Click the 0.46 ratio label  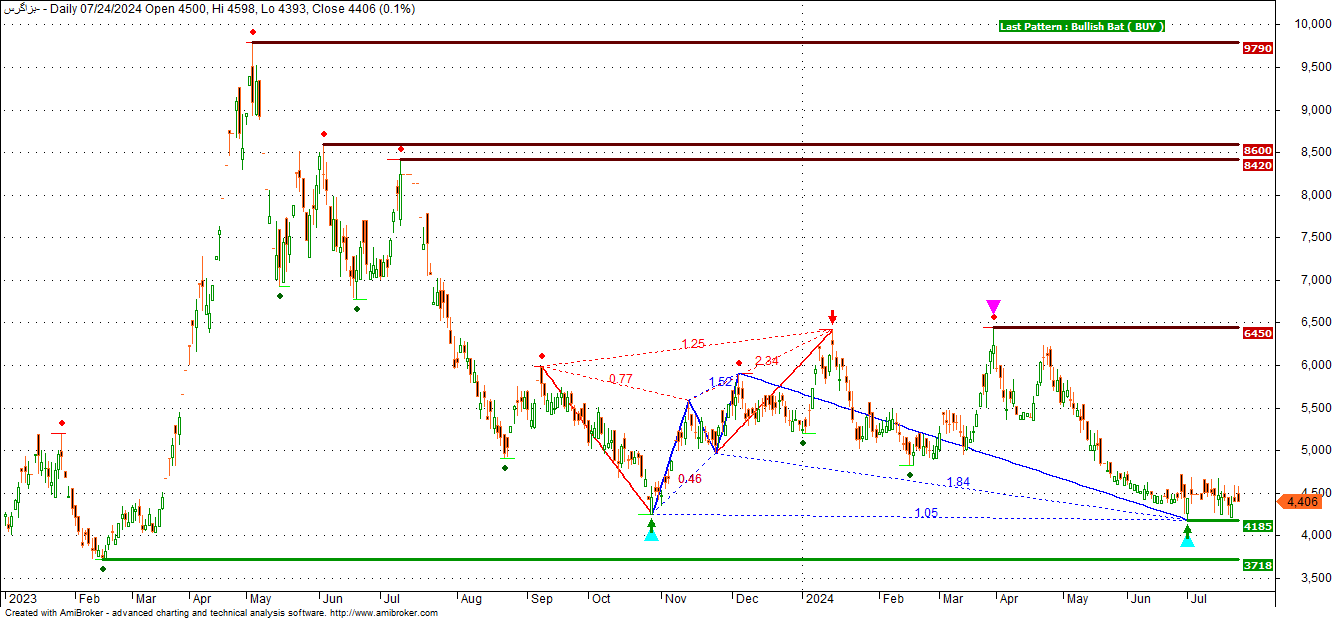[x=689, y=479]
